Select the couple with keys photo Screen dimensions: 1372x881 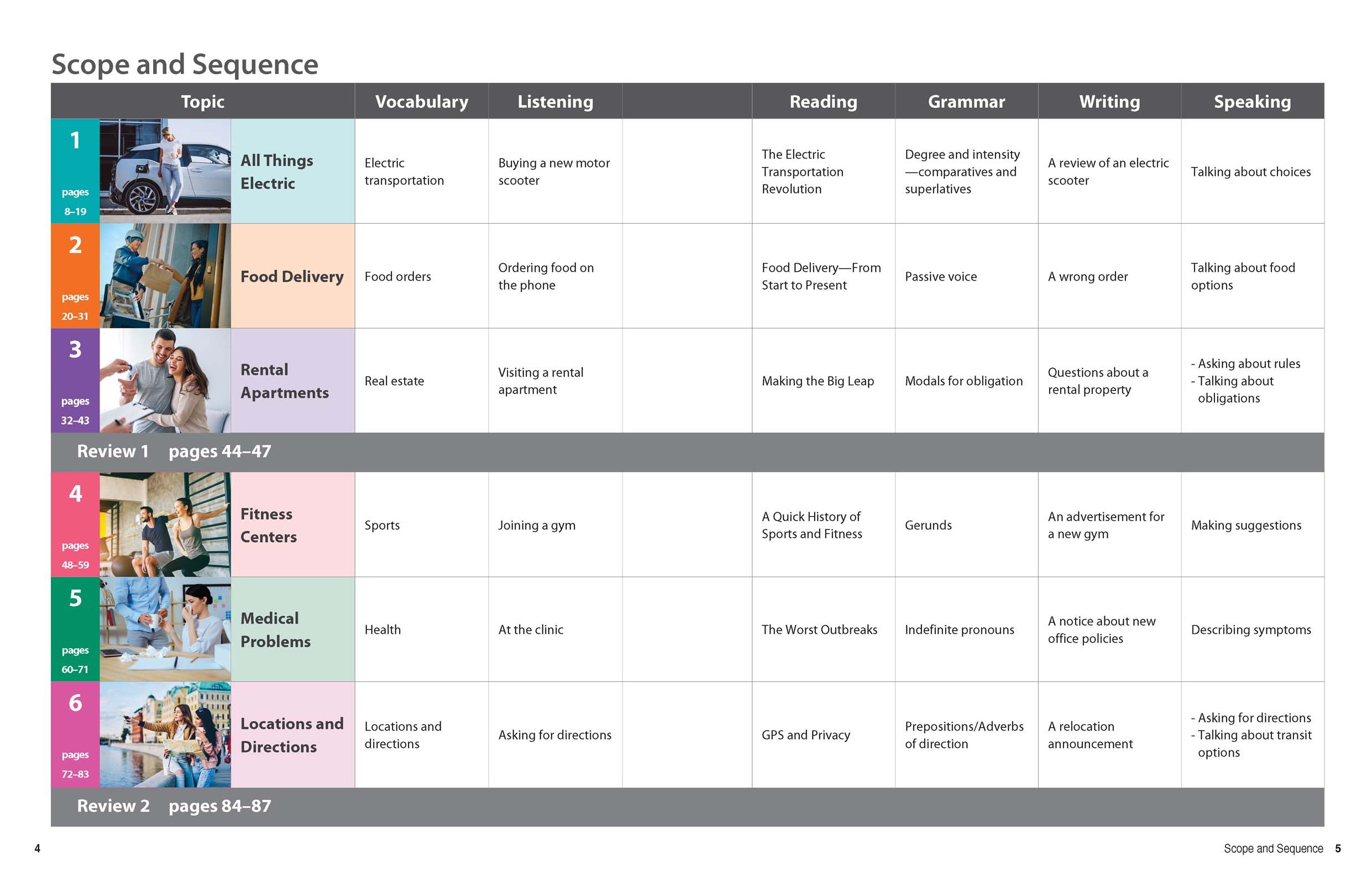point(165,380)
